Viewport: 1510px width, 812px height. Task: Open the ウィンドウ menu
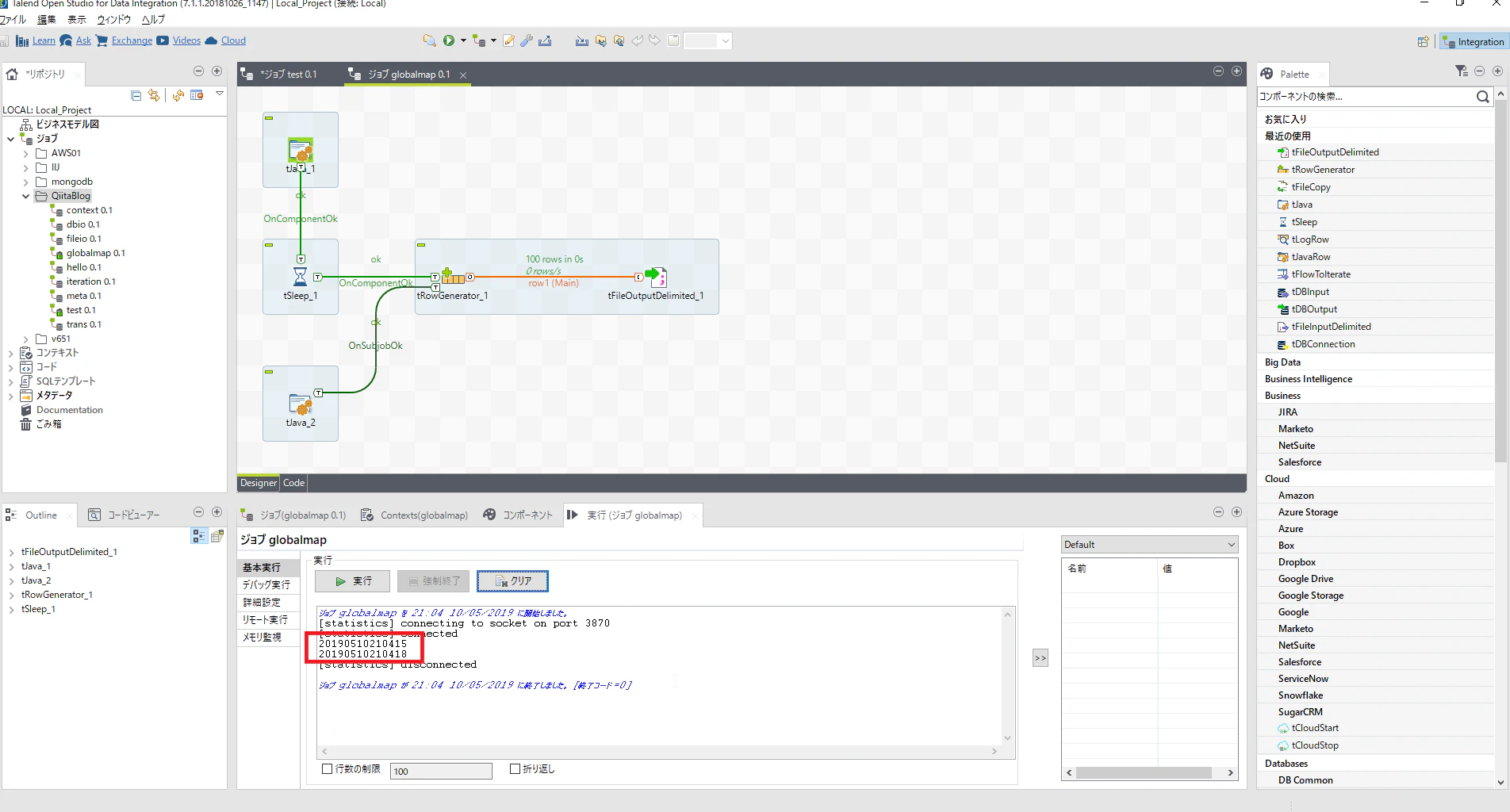[x=113, y=20]
